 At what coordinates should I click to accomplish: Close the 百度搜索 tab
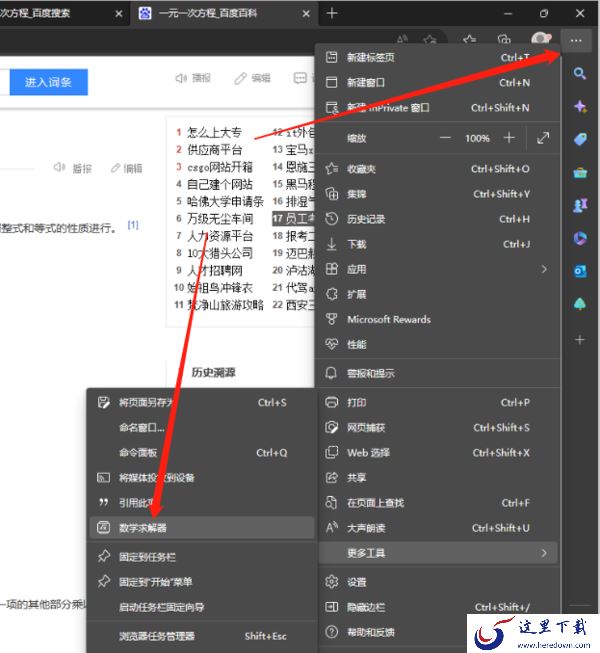[119, 14]
